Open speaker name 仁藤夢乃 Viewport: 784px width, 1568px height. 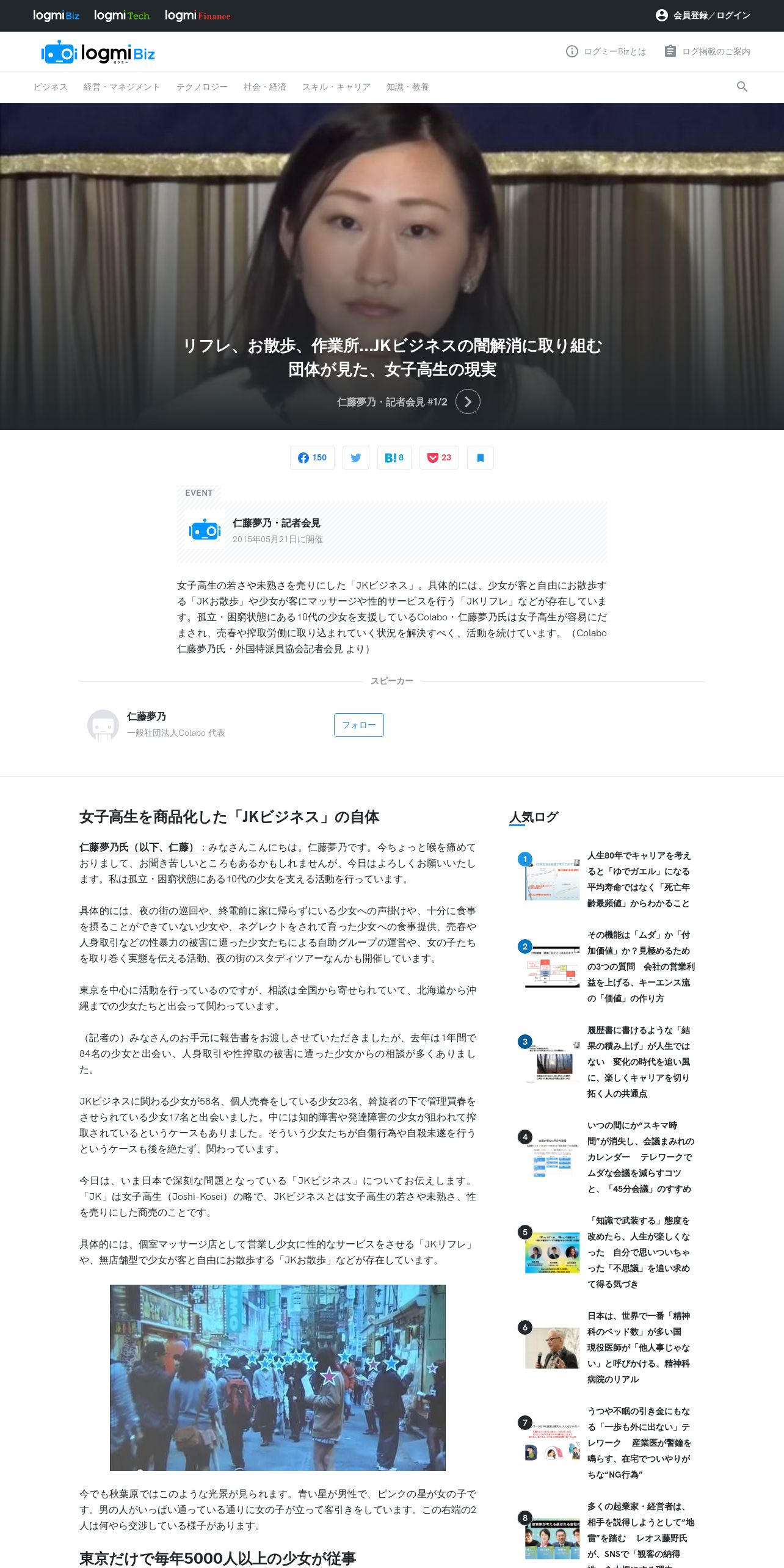pos(147,716)
